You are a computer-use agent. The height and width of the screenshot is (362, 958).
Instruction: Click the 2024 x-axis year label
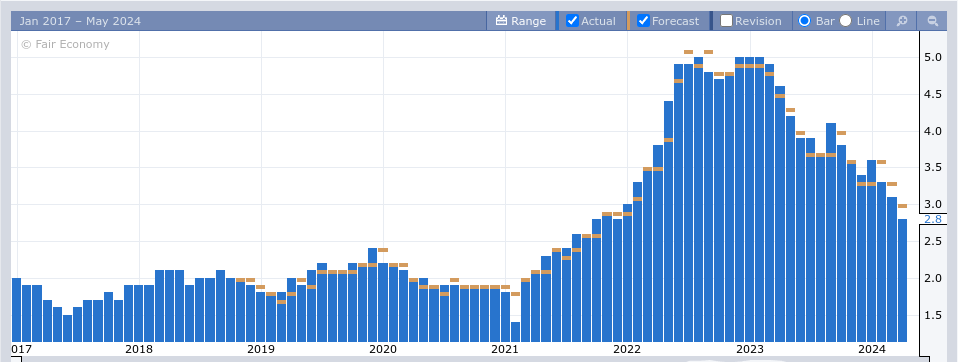[x=872, y=349]
